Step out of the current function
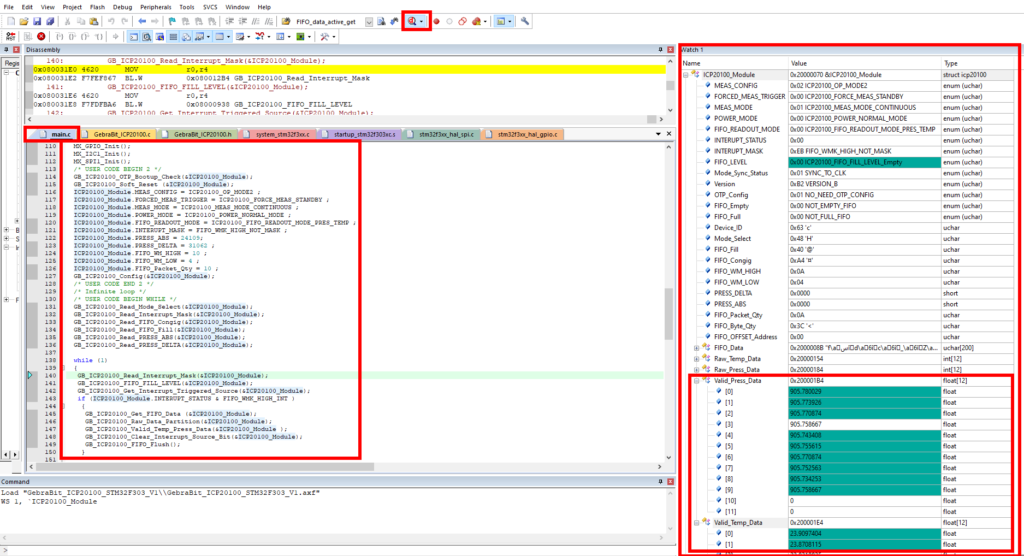Image resolution: width=1024 pixels, height=556 pixels. tap(85, 37)
